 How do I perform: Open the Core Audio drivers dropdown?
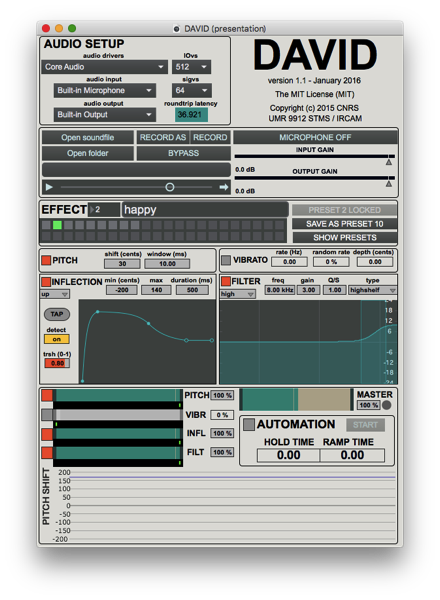104,67
